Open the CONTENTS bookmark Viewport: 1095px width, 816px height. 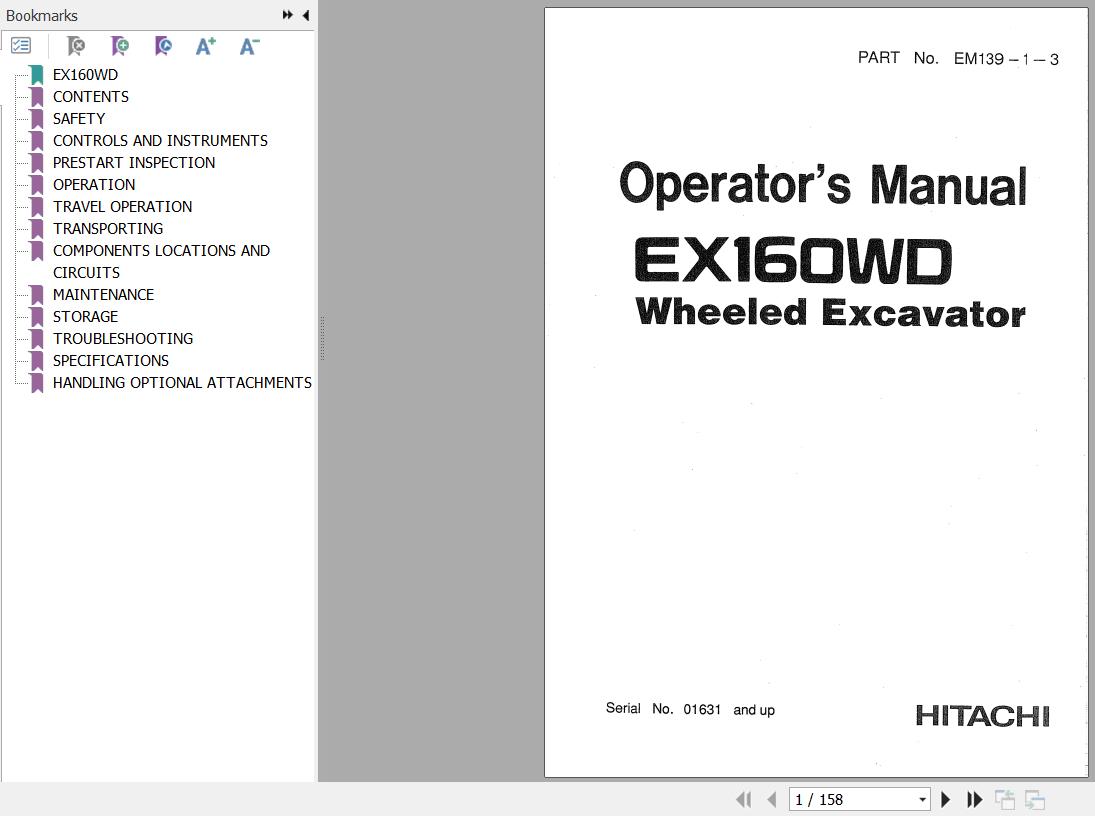coord(91,96)
